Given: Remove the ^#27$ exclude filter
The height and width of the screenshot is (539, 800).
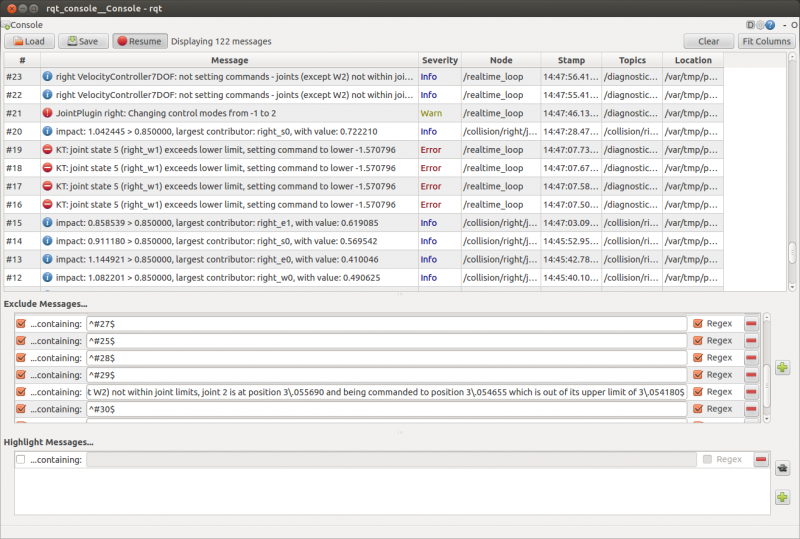Looking at the screenshot, I should [x=751, y=324].
